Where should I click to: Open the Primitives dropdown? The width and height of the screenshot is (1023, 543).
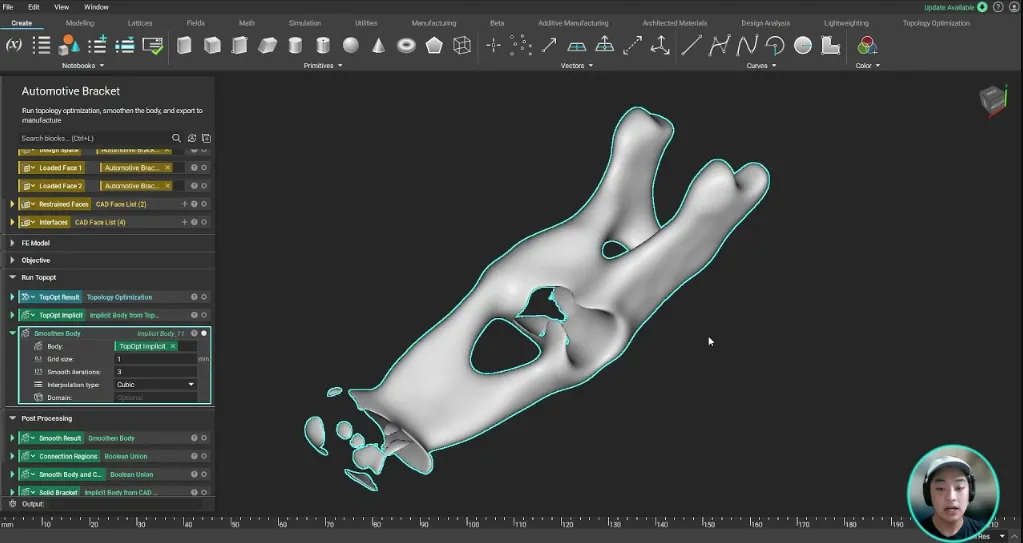coord(323,65)
